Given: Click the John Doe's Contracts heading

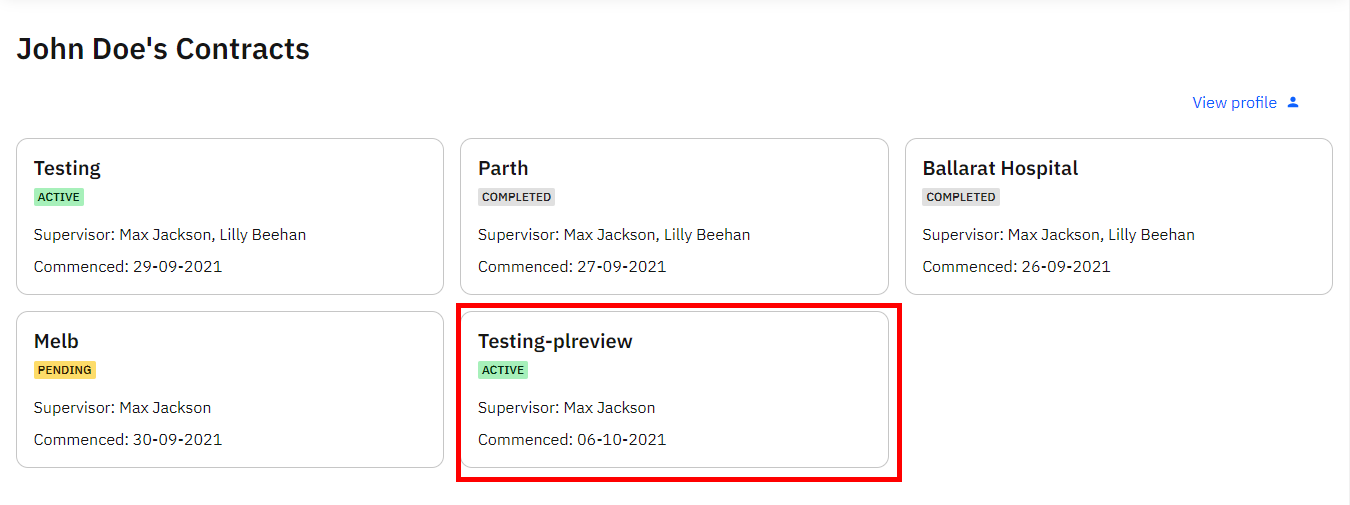Looking at the screenshot, I should pos(163,48).
